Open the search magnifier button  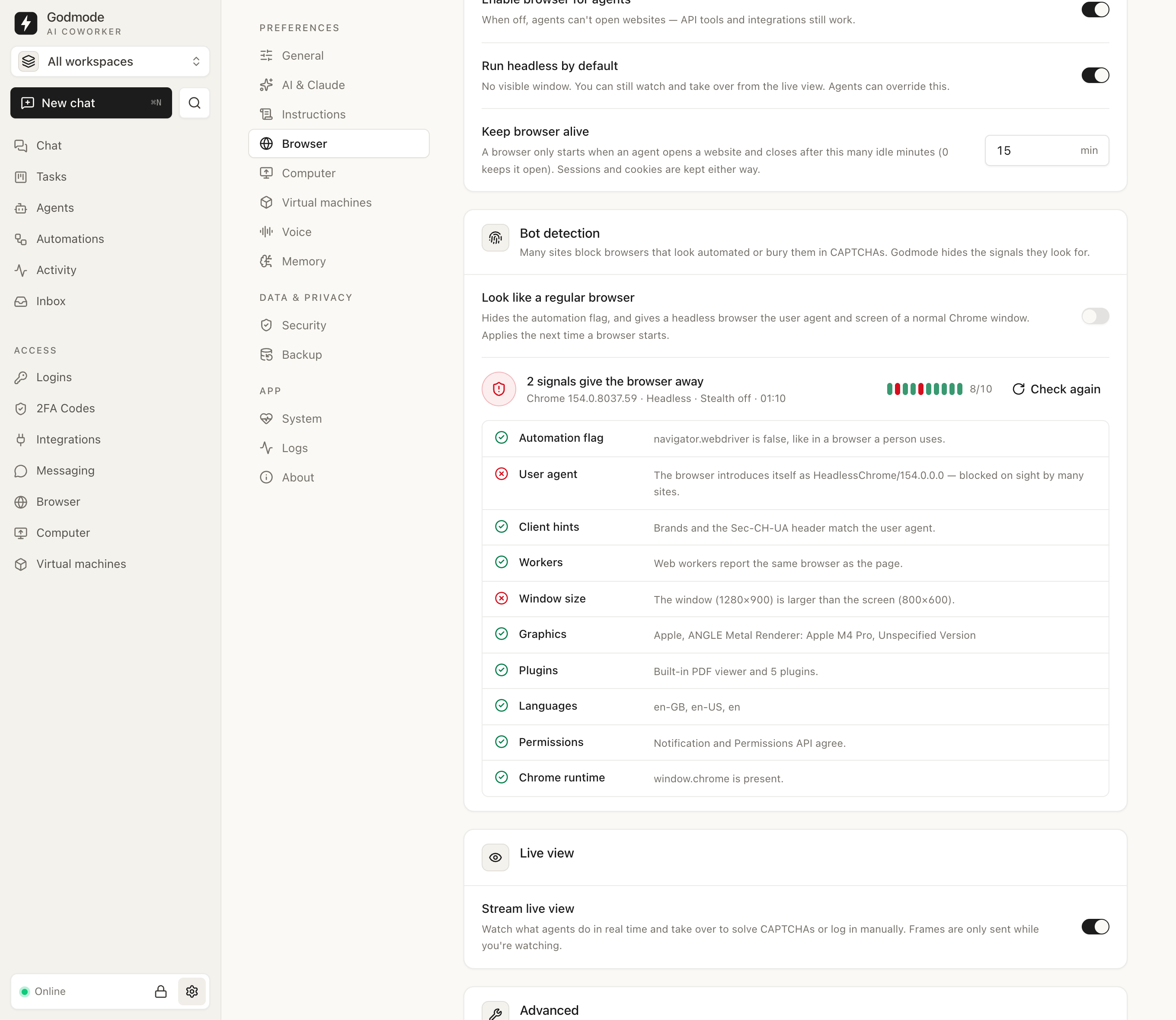point(194,103)
